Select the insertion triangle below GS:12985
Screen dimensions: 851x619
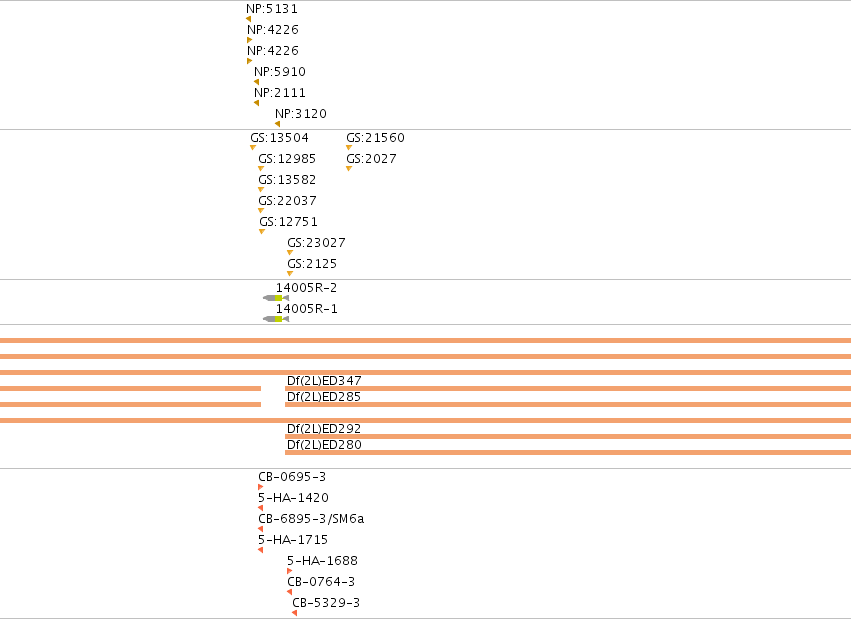(x=261, y=169)
